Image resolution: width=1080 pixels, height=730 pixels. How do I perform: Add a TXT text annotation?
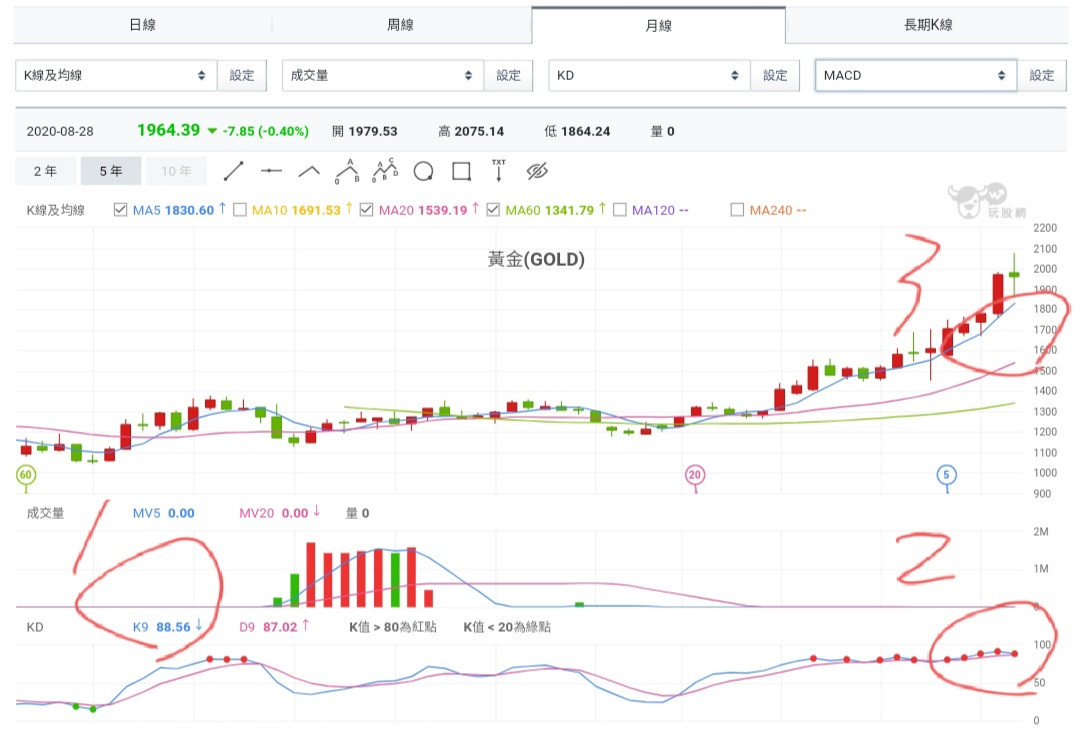(x=498, y=171)
